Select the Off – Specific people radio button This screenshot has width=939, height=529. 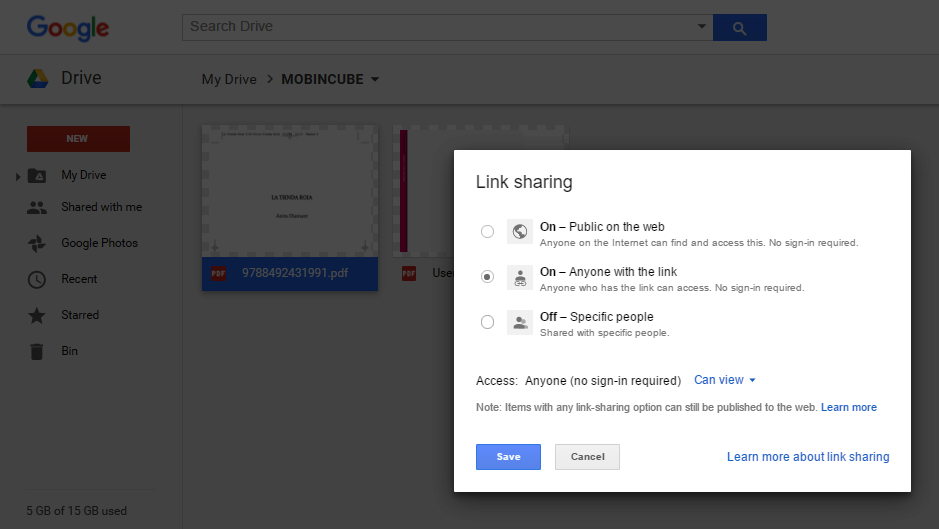coord(487,322)
